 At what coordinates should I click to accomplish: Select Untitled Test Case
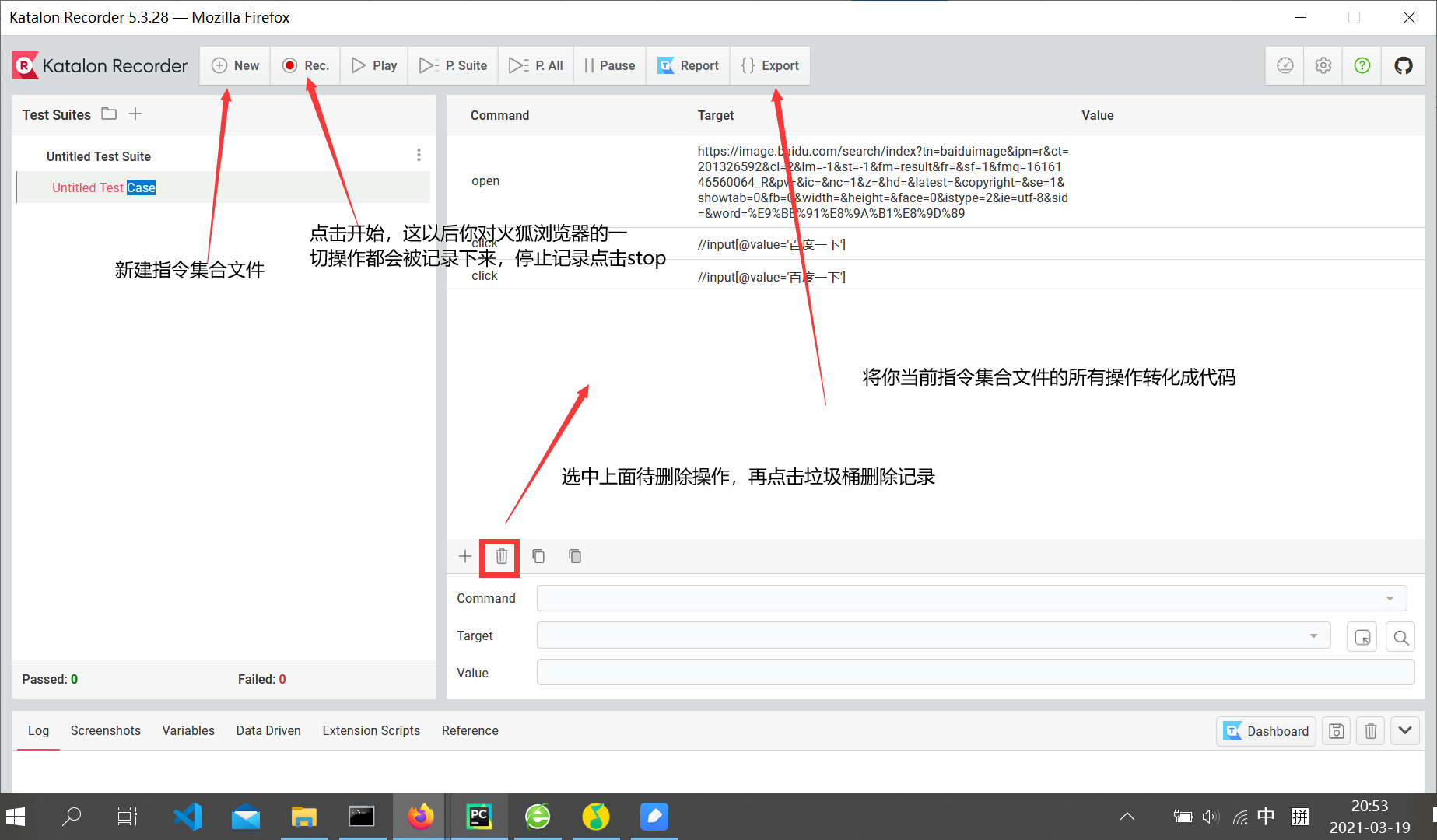[103, 187]
